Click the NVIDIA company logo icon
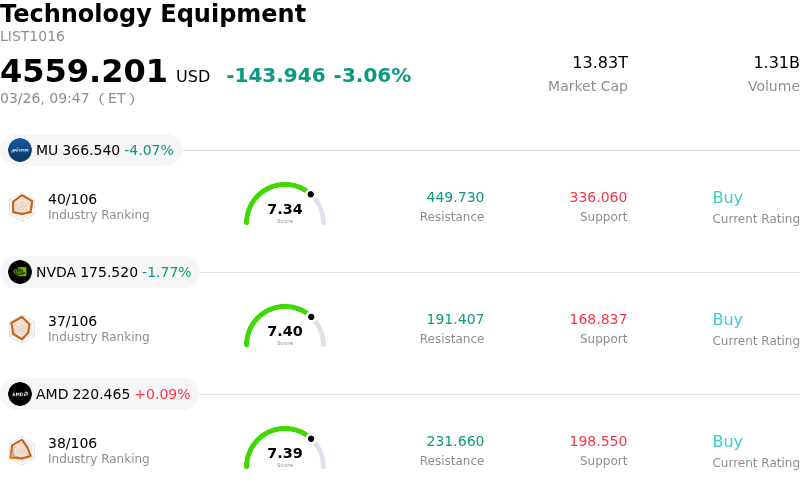800x488 pixels. [20, 272]
